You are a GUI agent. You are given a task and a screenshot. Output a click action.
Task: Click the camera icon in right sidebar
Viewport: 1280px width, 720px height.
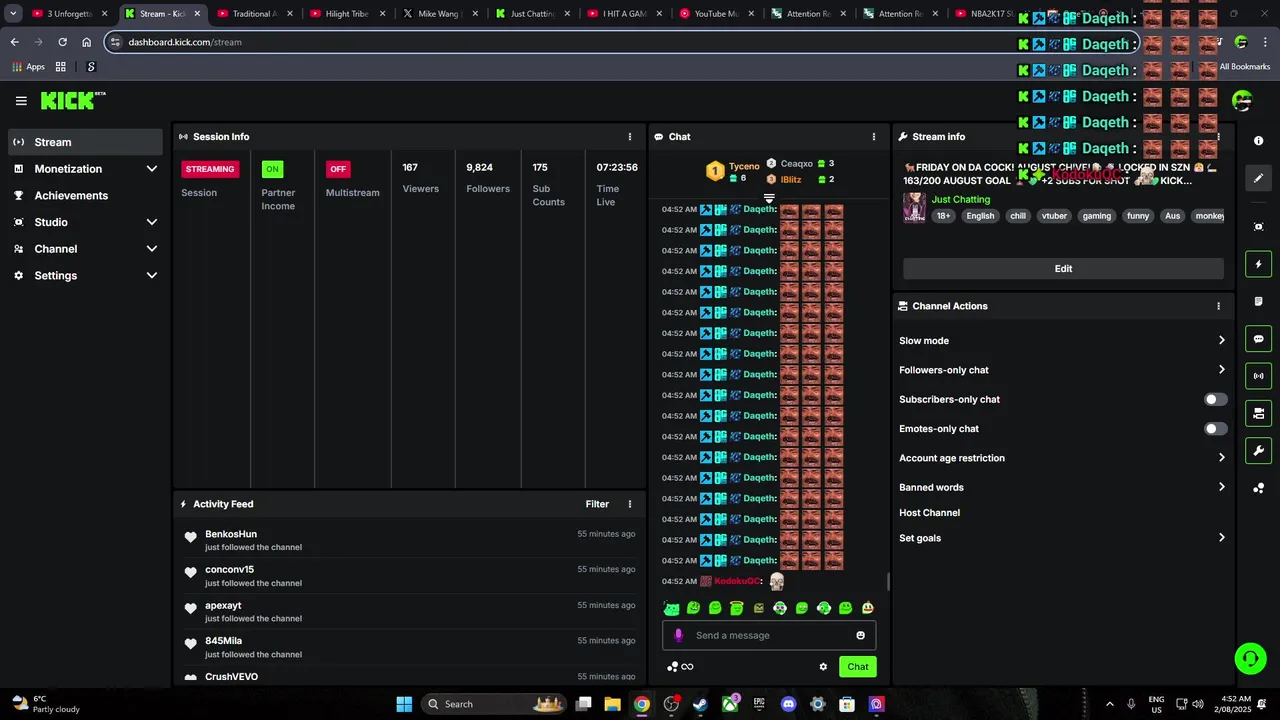tap(1259, 413)
